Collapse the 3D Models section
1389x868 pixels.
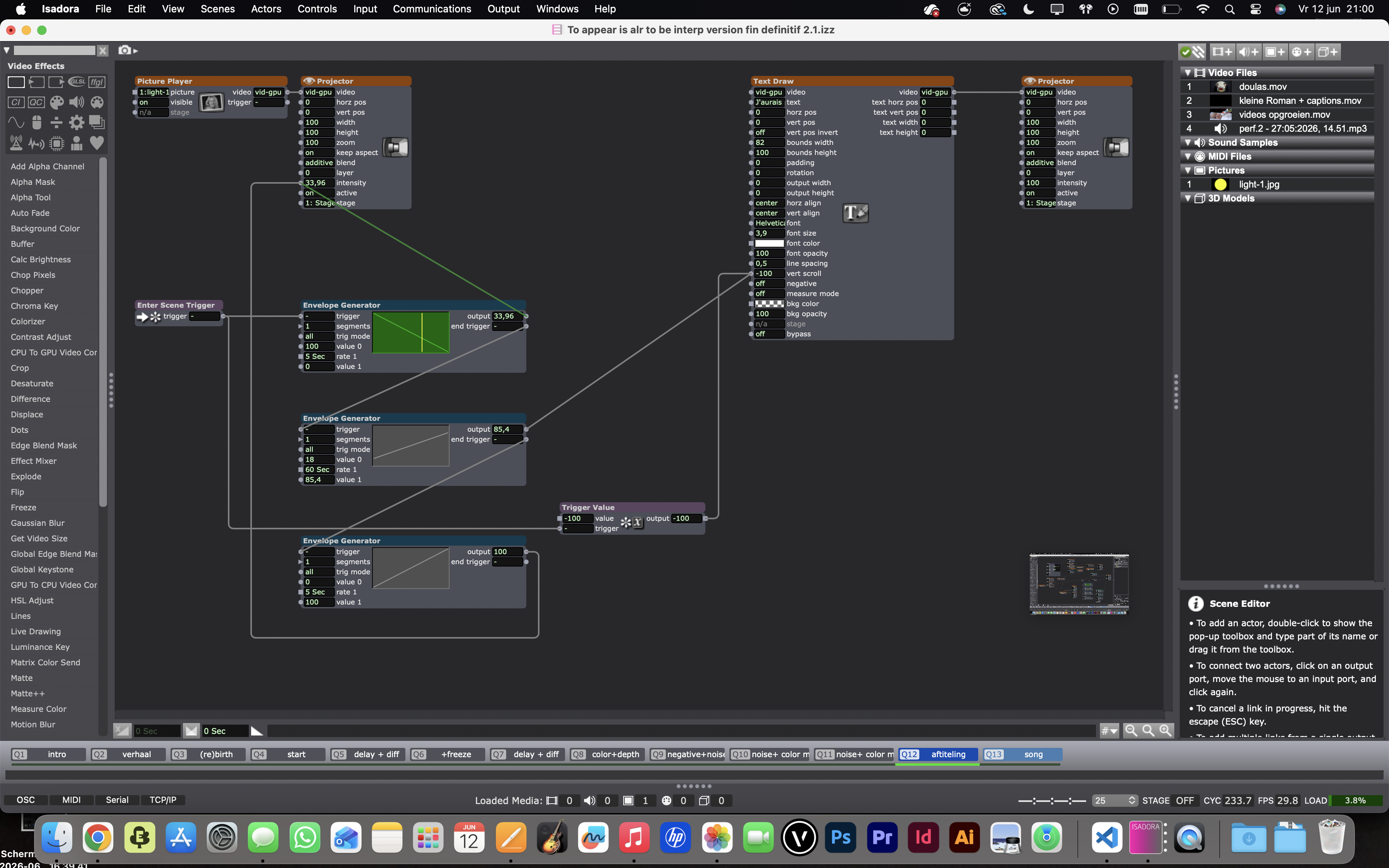1187,198
